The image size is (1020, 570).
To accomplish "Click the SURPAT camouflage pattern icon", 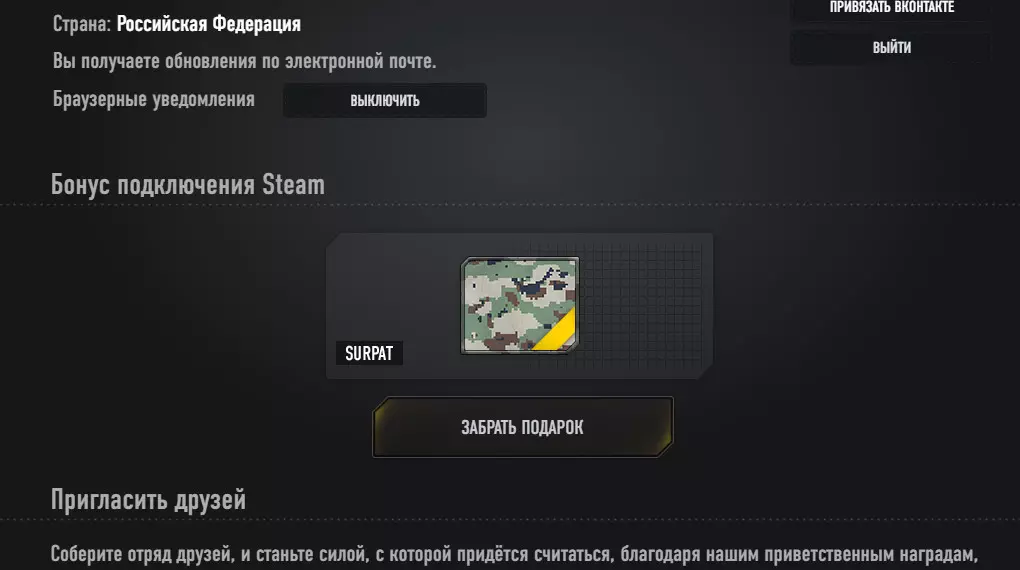I will click(x=520, y=305).
